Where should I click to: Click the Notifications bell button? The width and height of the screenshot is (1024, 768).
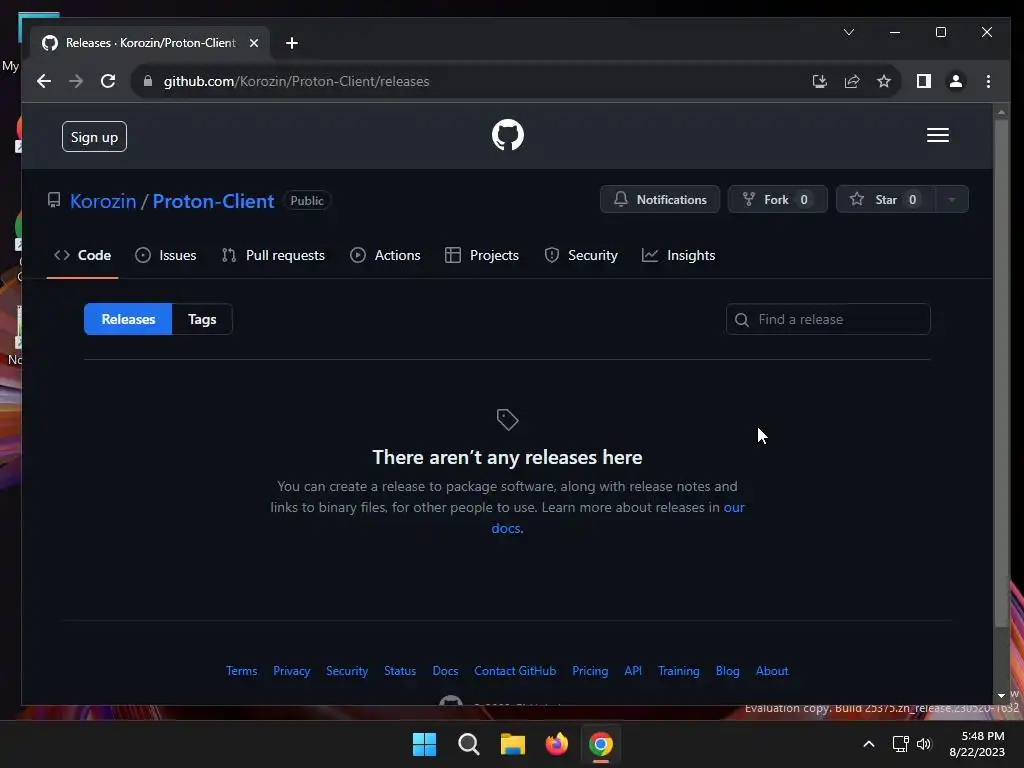click(x=660, y=199)
